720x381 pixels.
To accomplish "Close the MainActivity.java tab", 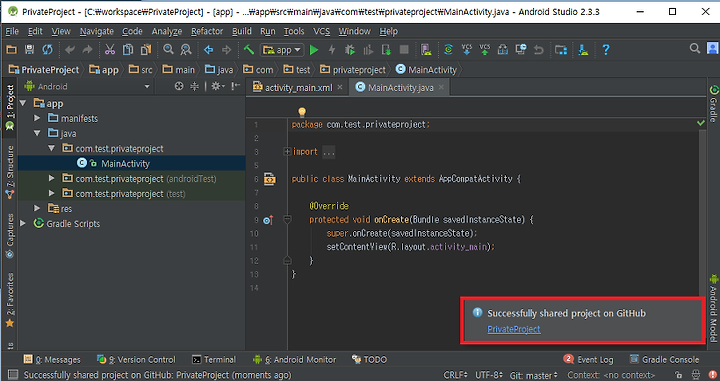I will pos(441,87).
